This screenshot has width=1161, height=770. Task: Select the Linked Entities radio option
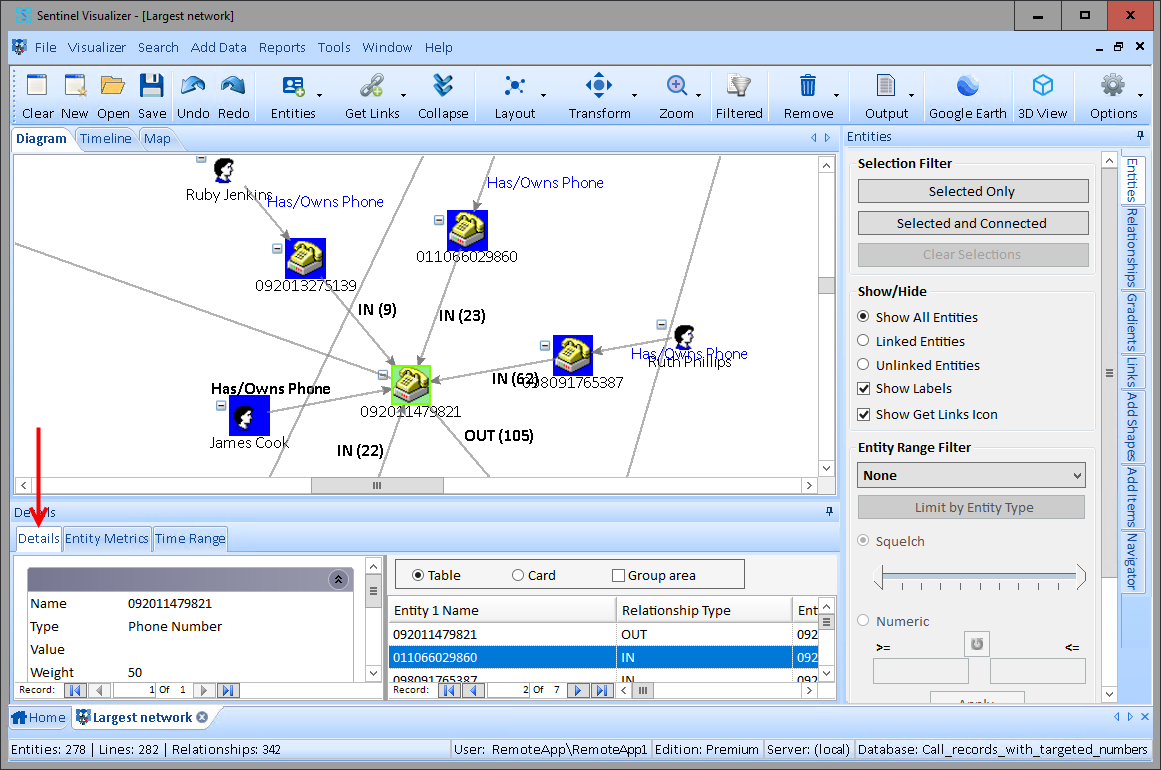864,341
